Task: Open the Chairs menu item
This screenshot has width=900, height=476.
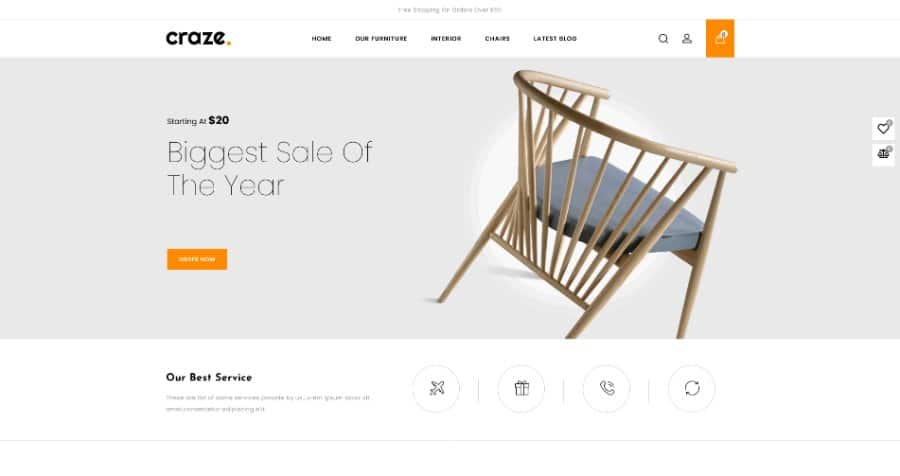Action: coord(497,38)
